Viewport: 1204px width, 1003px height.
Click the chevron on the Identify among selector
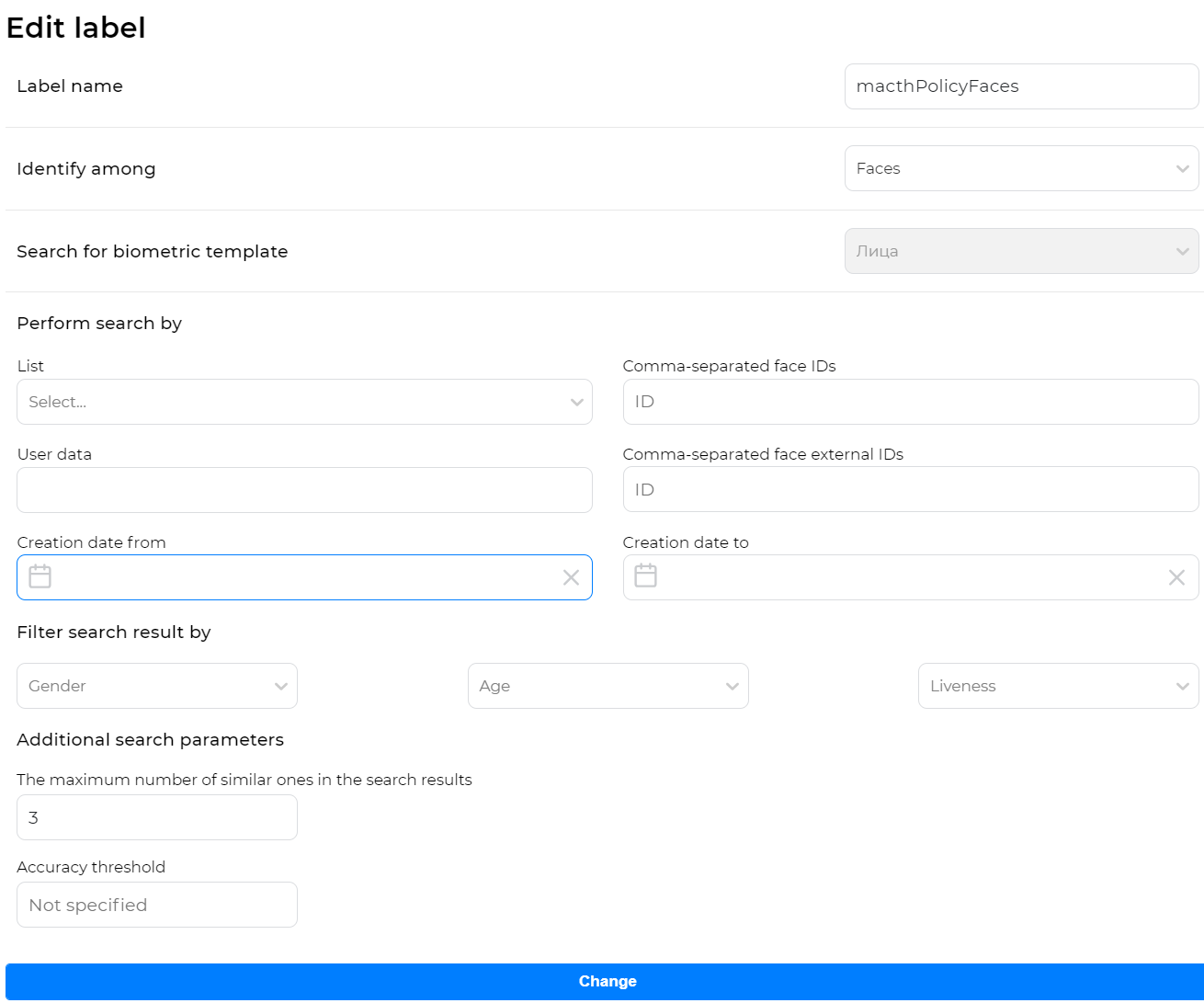click(1183, 168)
